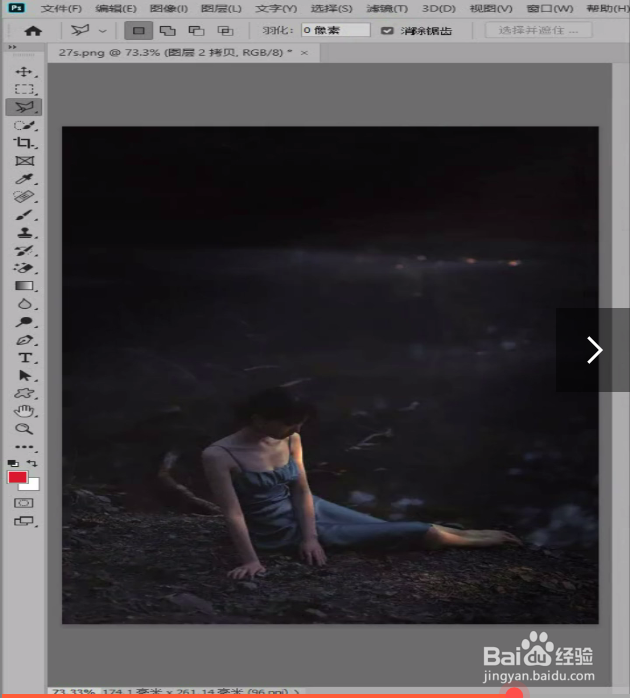Viewport: 630px width, 698px height.
Task: Select the Dodge tool
Action: [24, 322]
